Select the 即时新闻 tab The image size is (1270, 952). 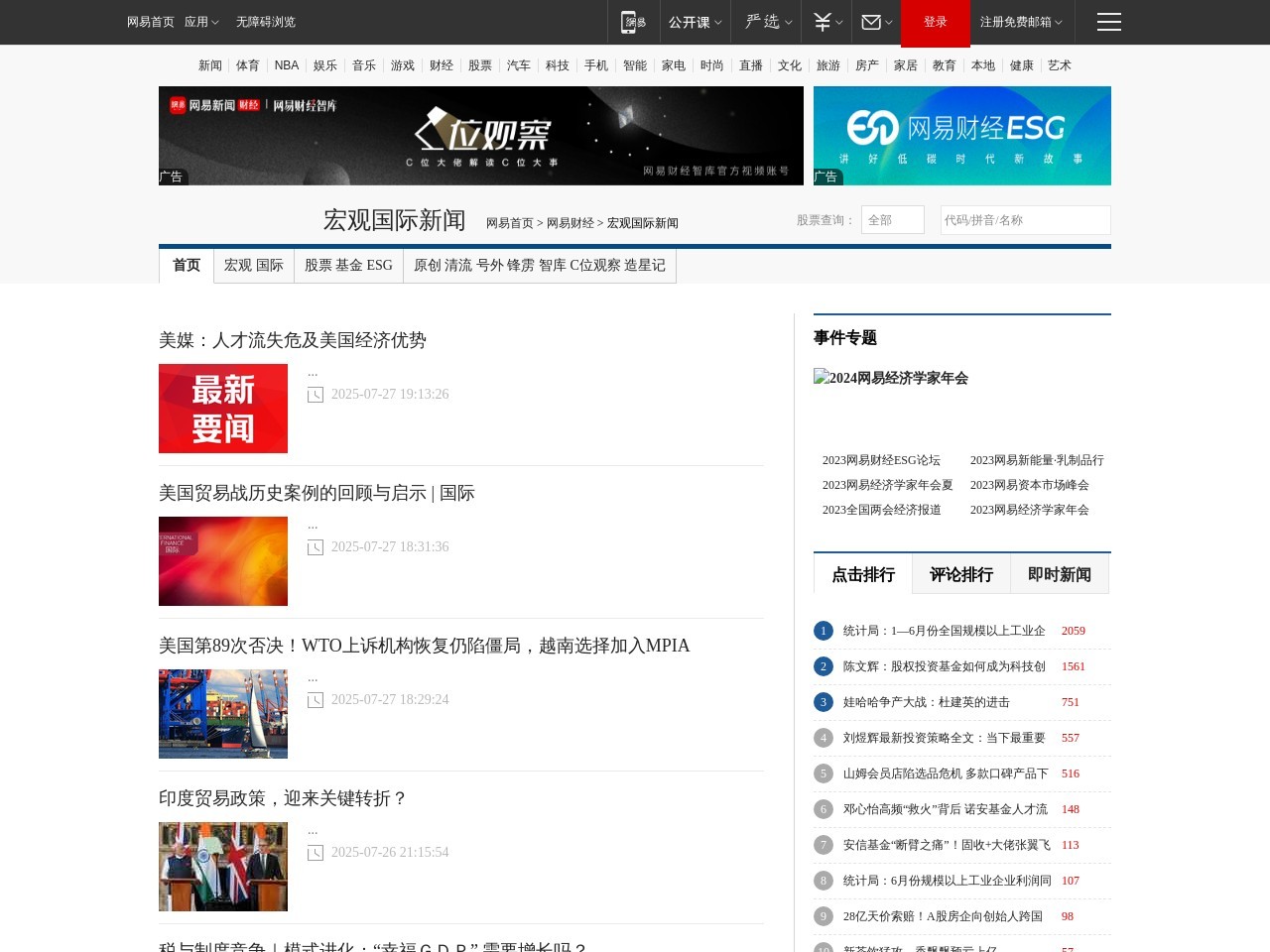(x=1059, y=573)
